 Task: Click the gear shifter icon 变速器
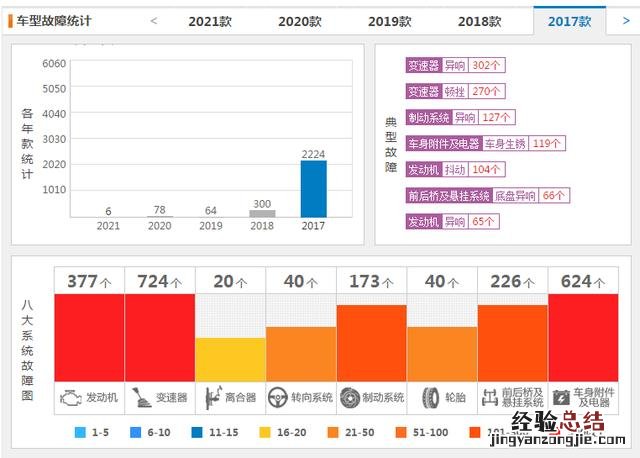tap(142, 397)
